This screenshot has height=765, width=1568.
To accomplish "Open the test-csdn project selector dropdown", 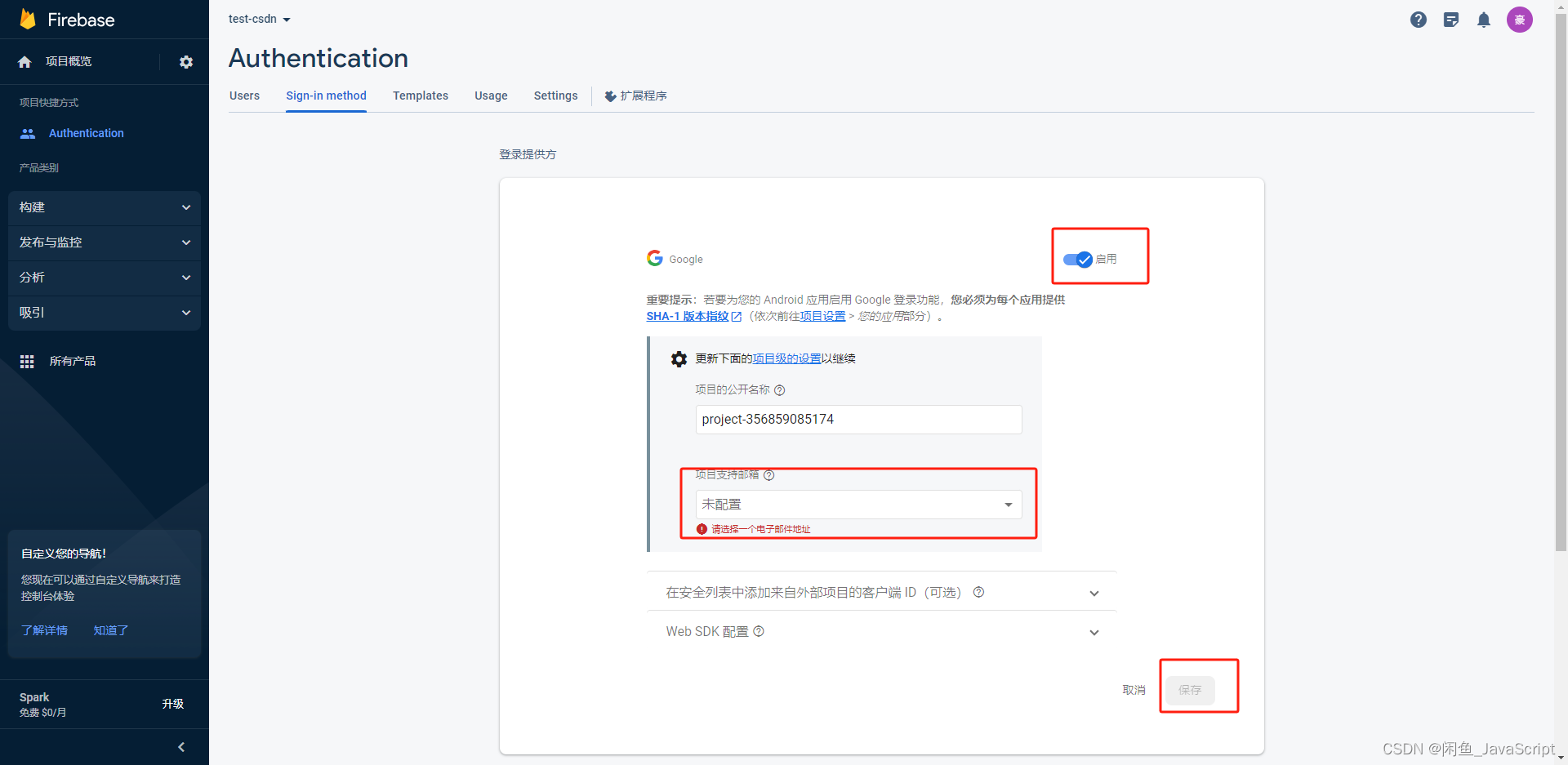I will pyautogui.click(x=260, y=19).
